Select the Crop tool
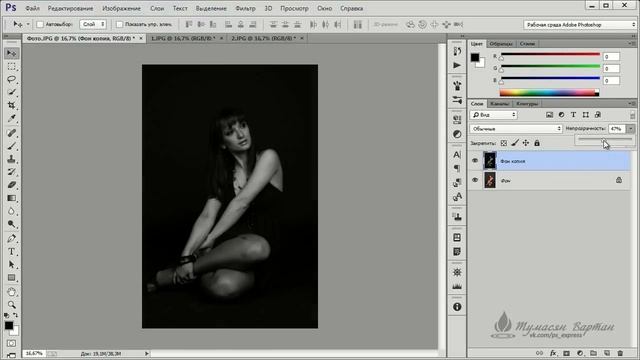Image resolution: width=640 pixels, height=360 pixels. pos(11,105)
